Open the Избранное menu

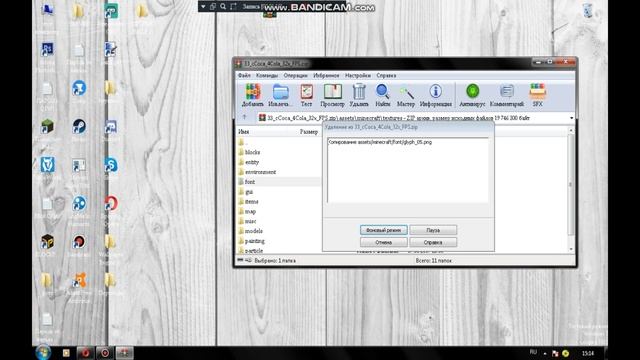point(326,76)
